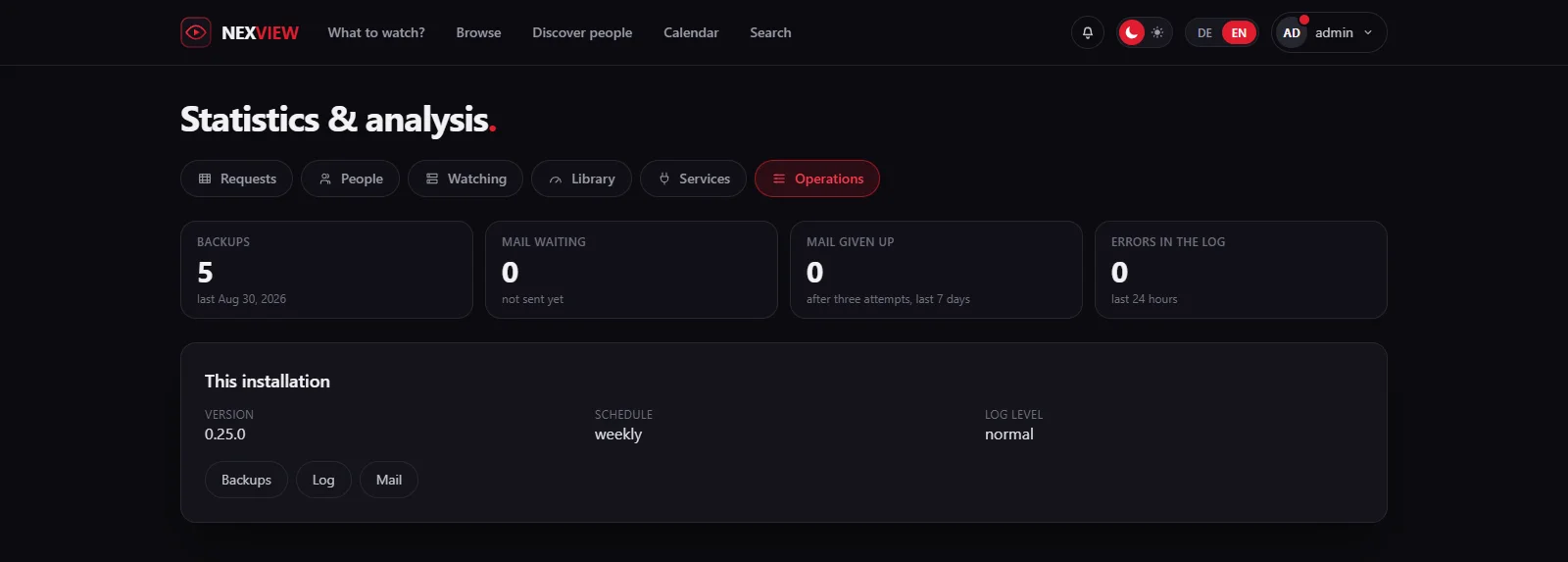Click the Backups button
Viewport: 1568px width, 562px height.
(x=246, y=480)
